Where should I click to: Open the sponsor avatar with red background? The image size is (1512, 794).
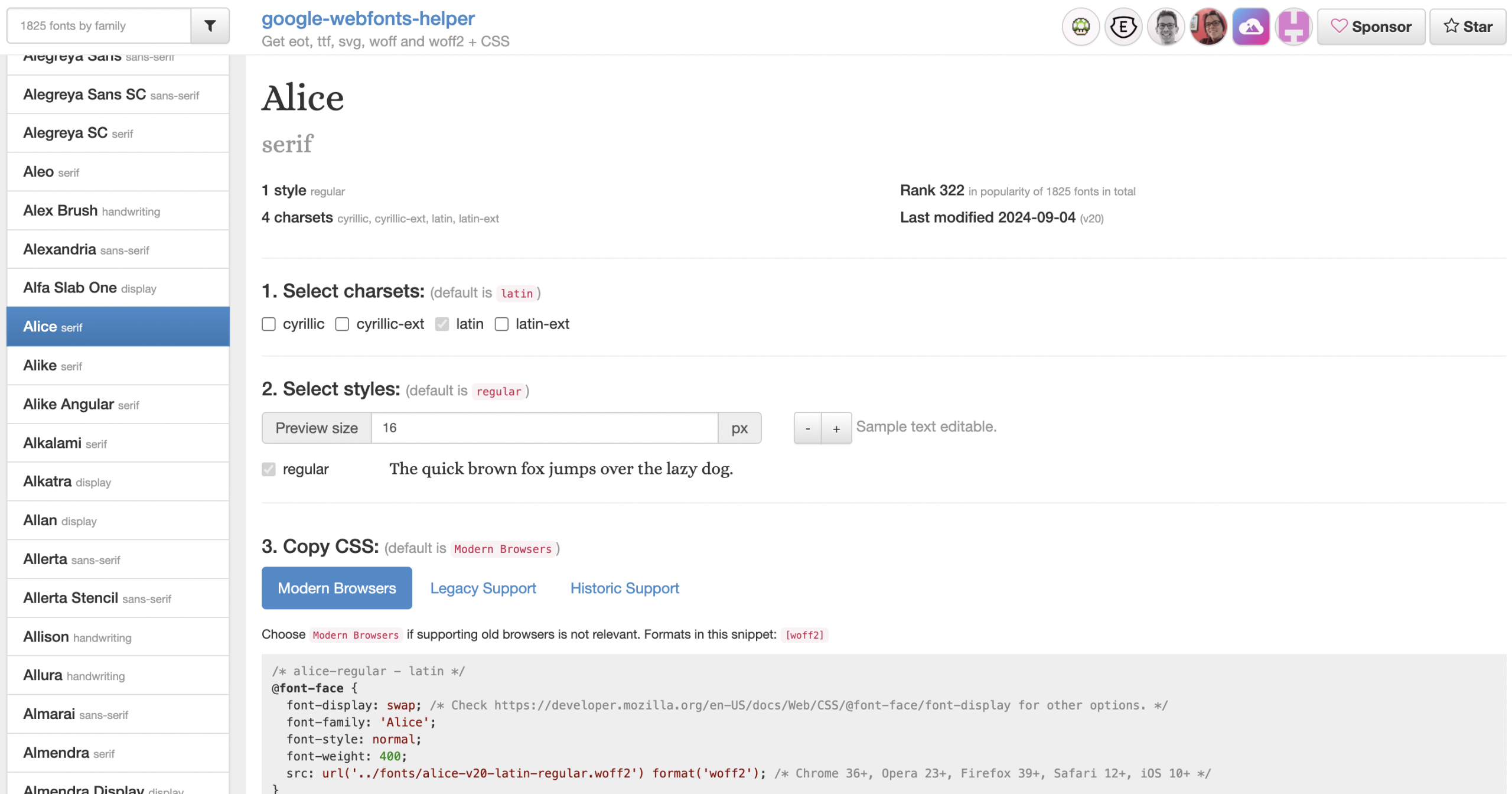coord(1208,27)
